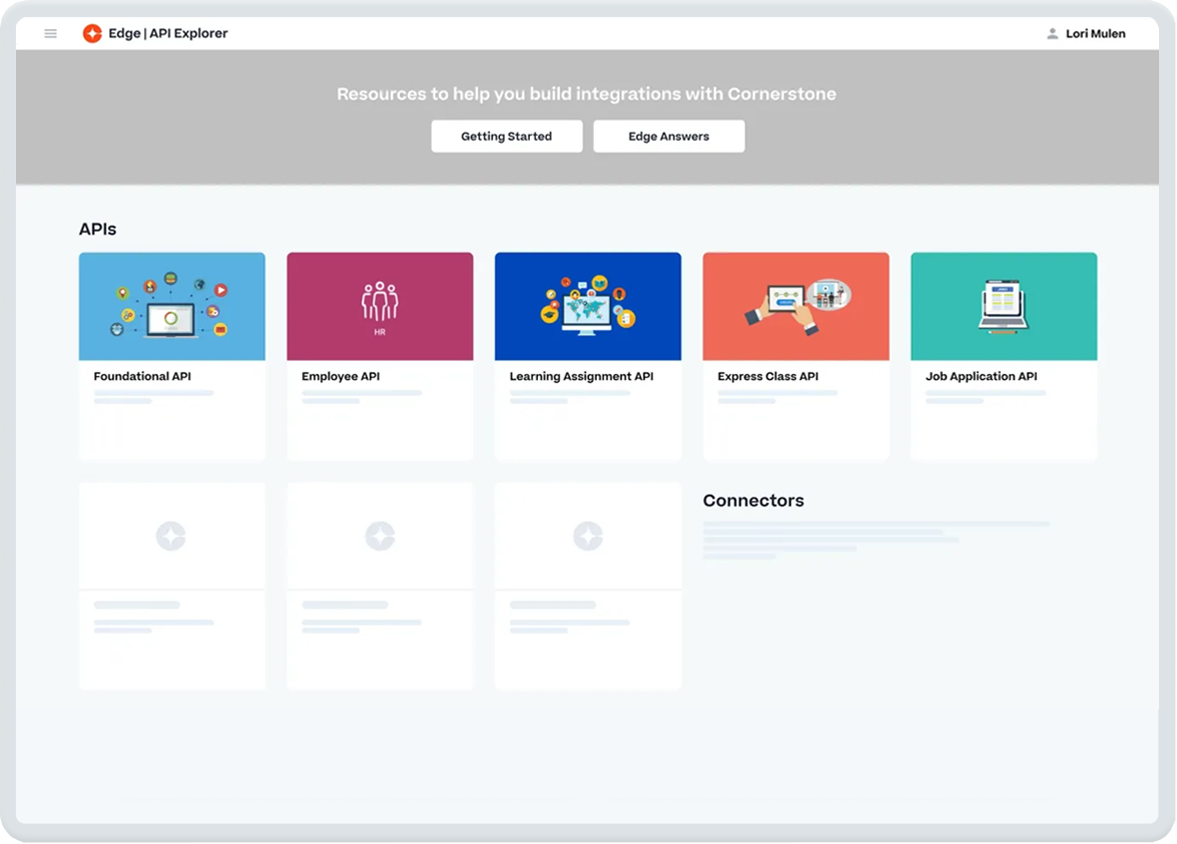Open the Job Application API laptop icon
Screen dimensions: 1177x844
(x=1004, y=306)
